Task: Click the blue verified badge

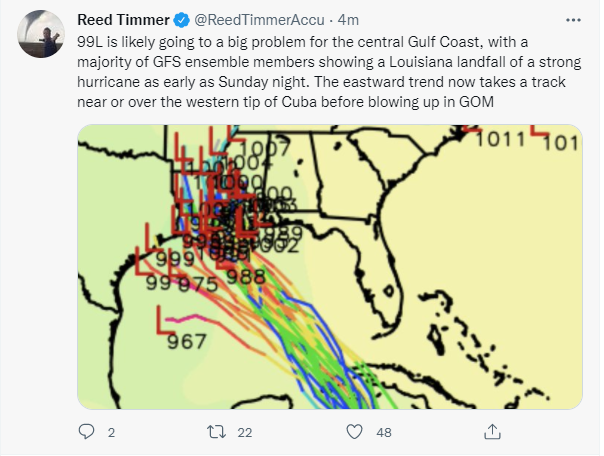Action: point(182,21)
